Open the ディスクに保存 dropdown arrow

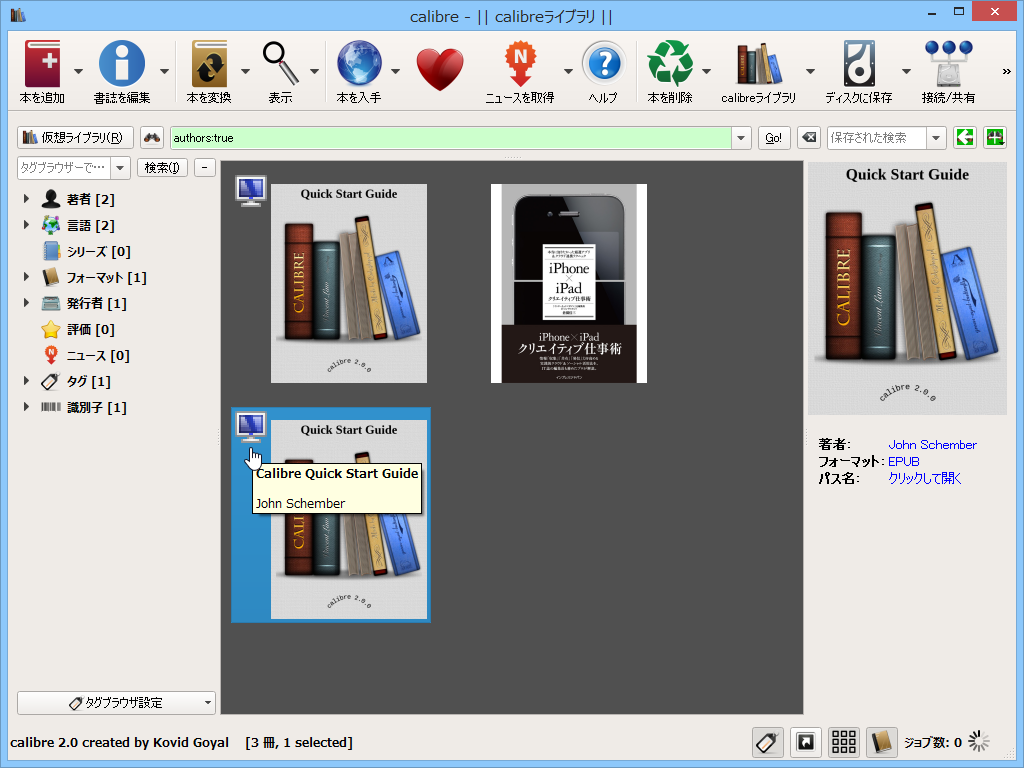(906, 71)
